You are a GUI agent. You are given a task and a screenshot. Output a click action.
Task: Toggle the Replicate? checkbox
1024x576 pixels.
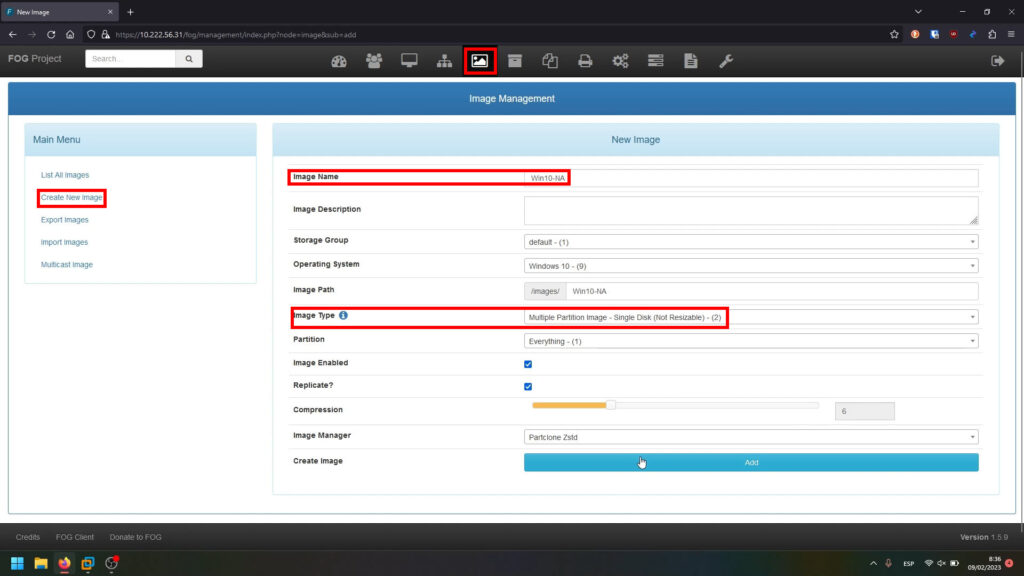click(528, 387)
